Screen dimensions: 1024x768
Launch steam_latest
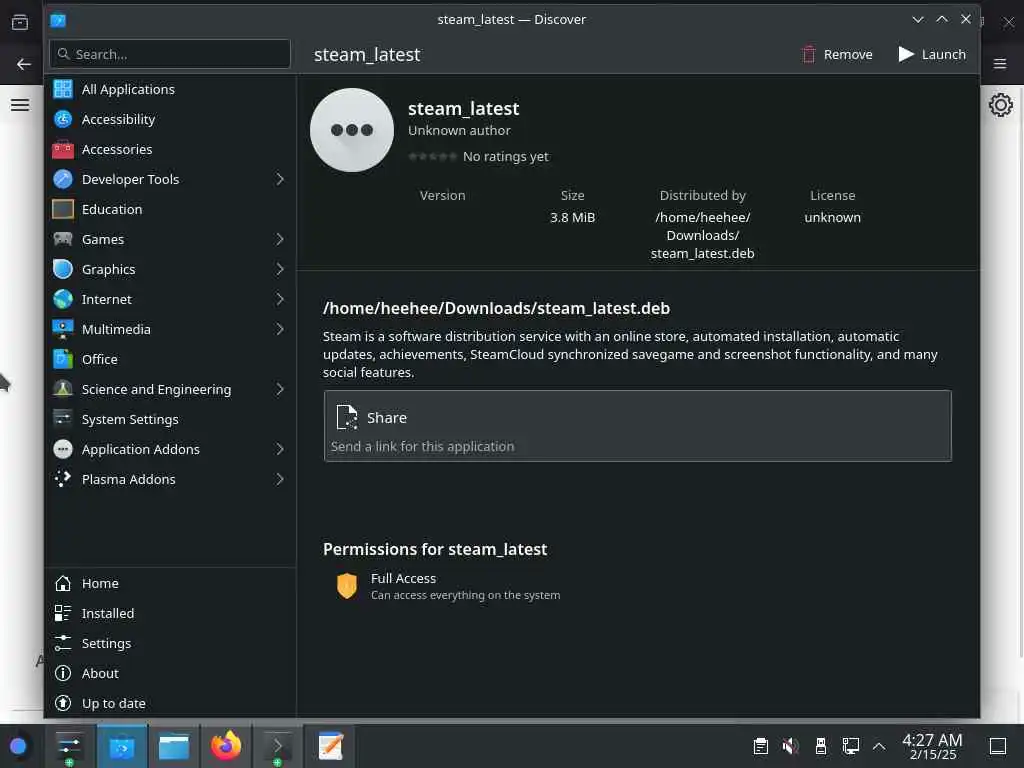[x=932, y=54]
